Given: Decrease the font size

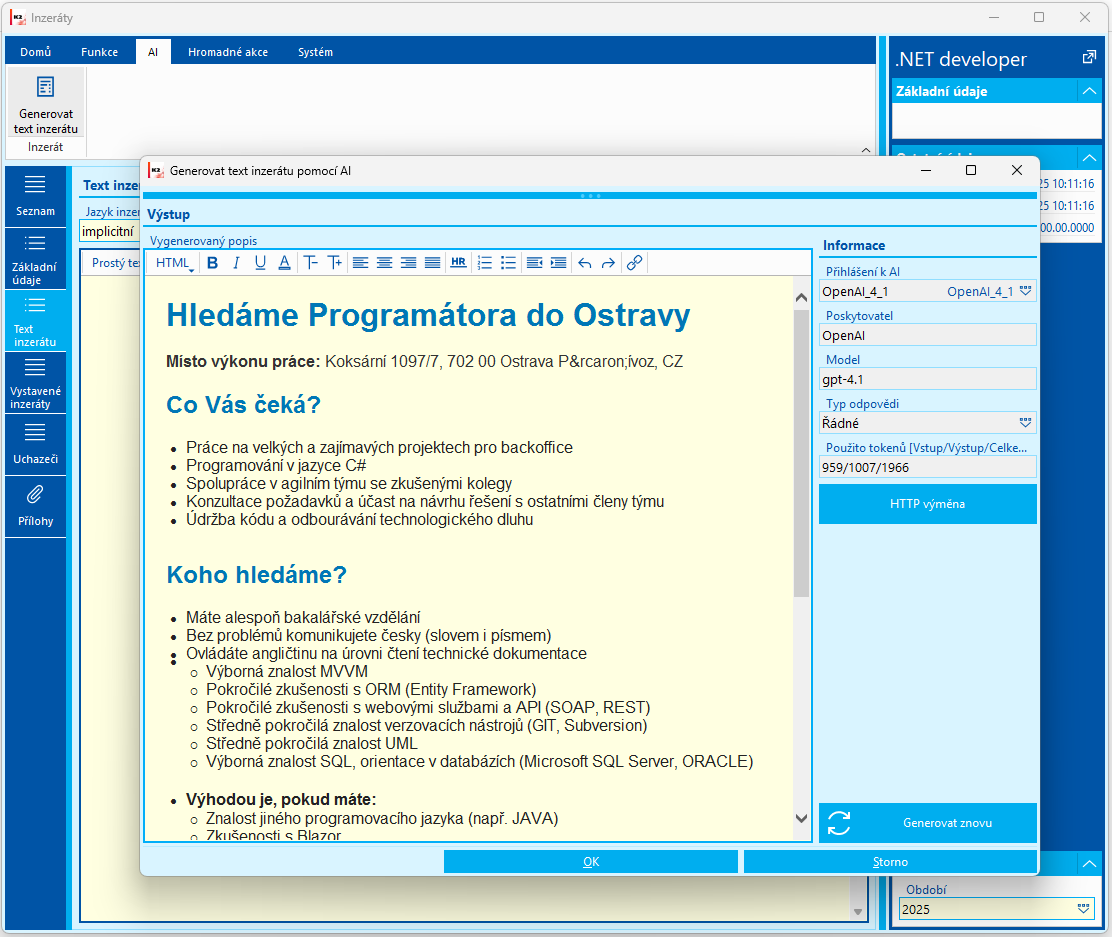Looking at the screenshot, I should tap(311, 263).
